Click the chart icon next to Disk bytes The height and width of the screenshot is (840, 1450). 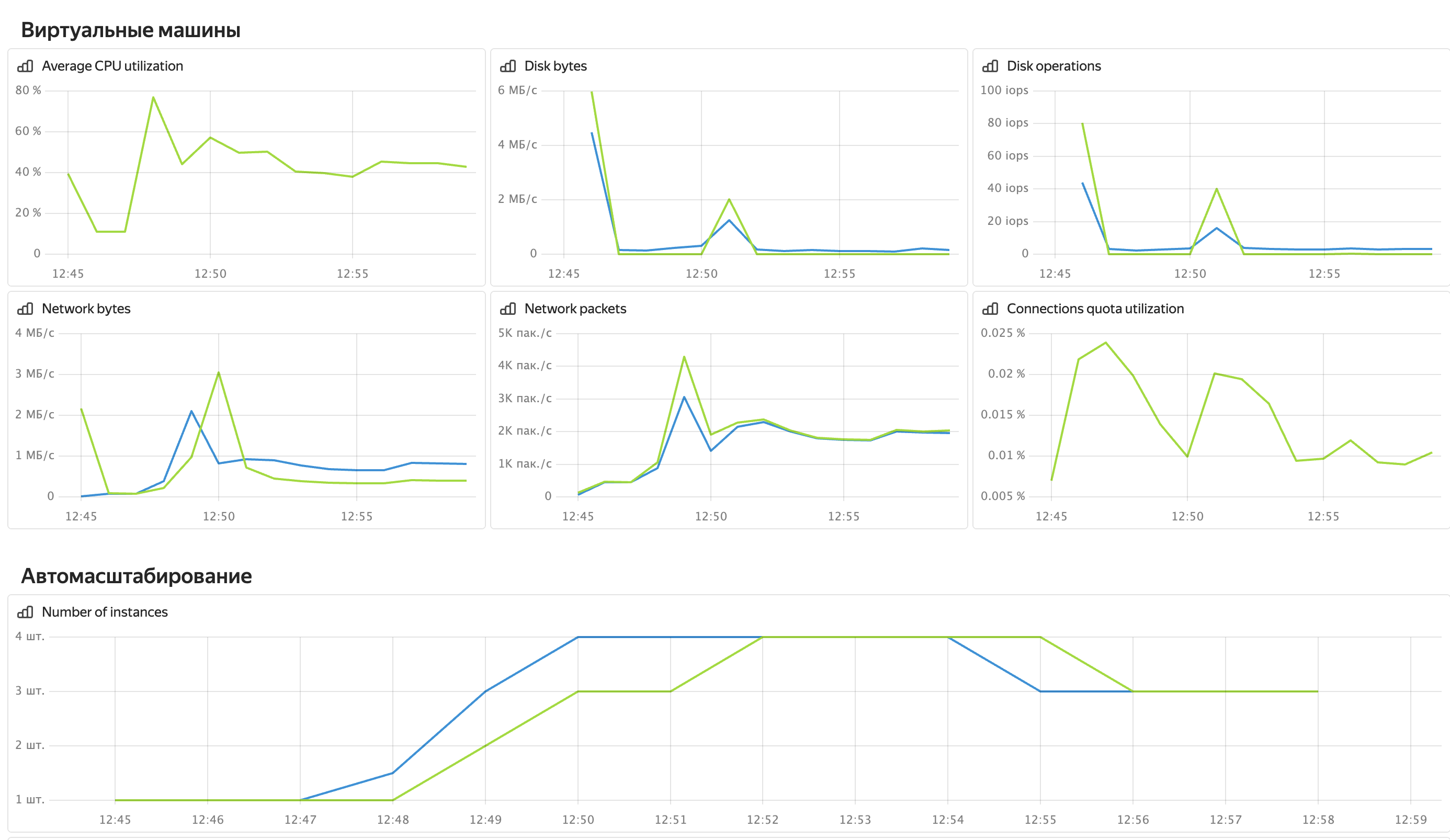point(507,66)
